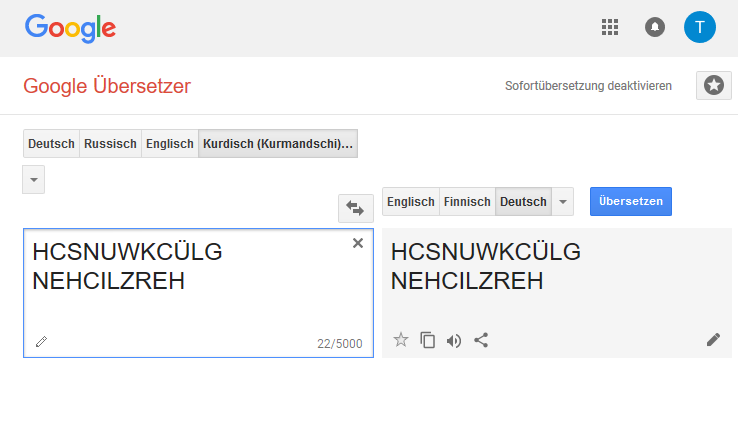The image size is (738, 448).
Task: Expand target language dropdown list
Action: click(563, 202)
